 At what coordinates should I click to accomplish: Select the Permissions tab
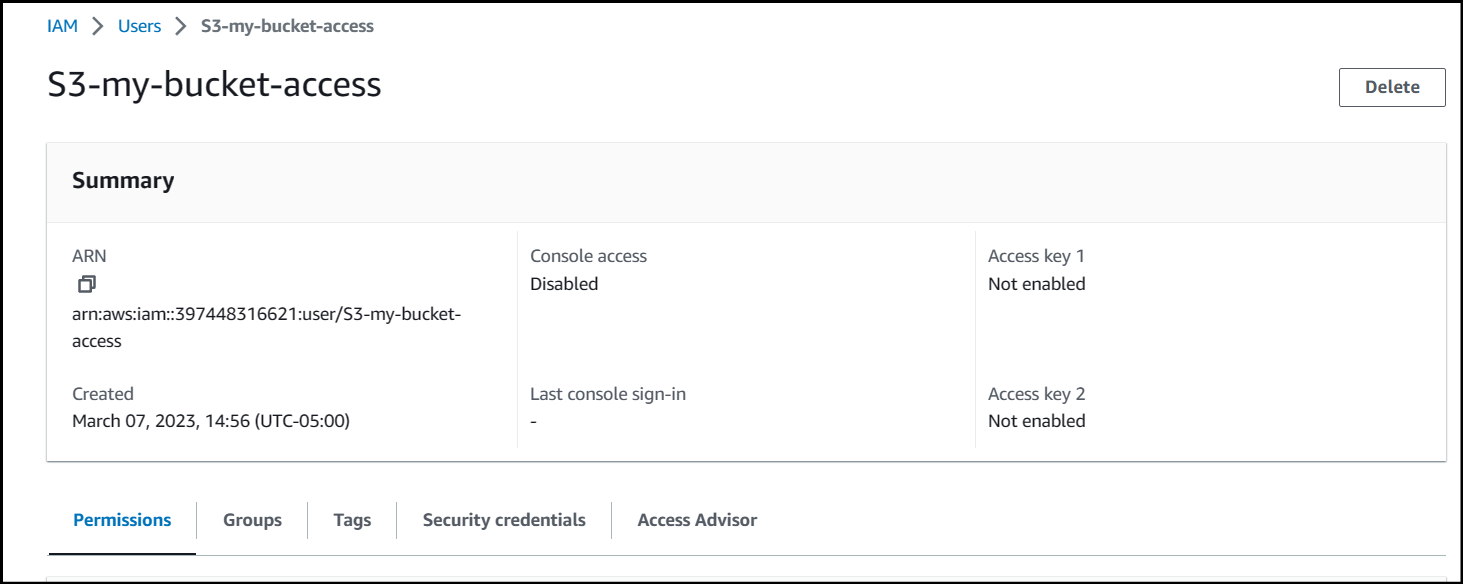122,520
